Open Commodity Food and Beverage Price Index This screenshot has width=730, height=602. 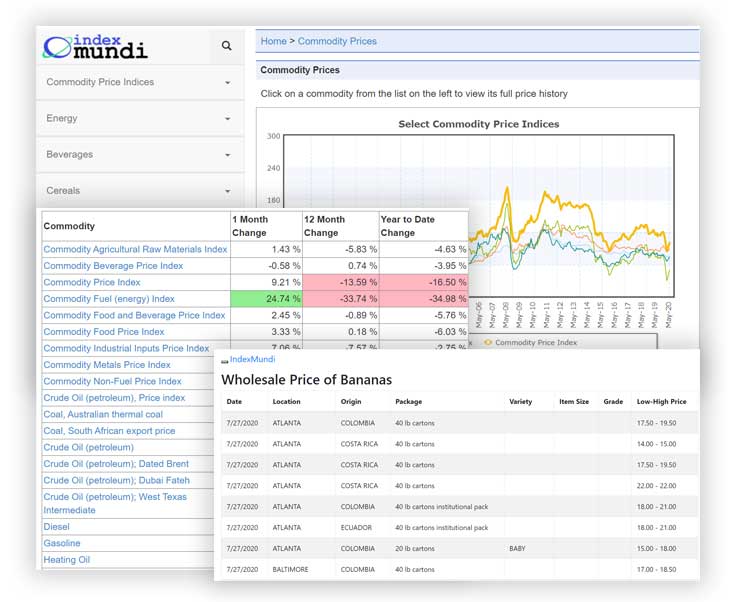tap(134, 315)
